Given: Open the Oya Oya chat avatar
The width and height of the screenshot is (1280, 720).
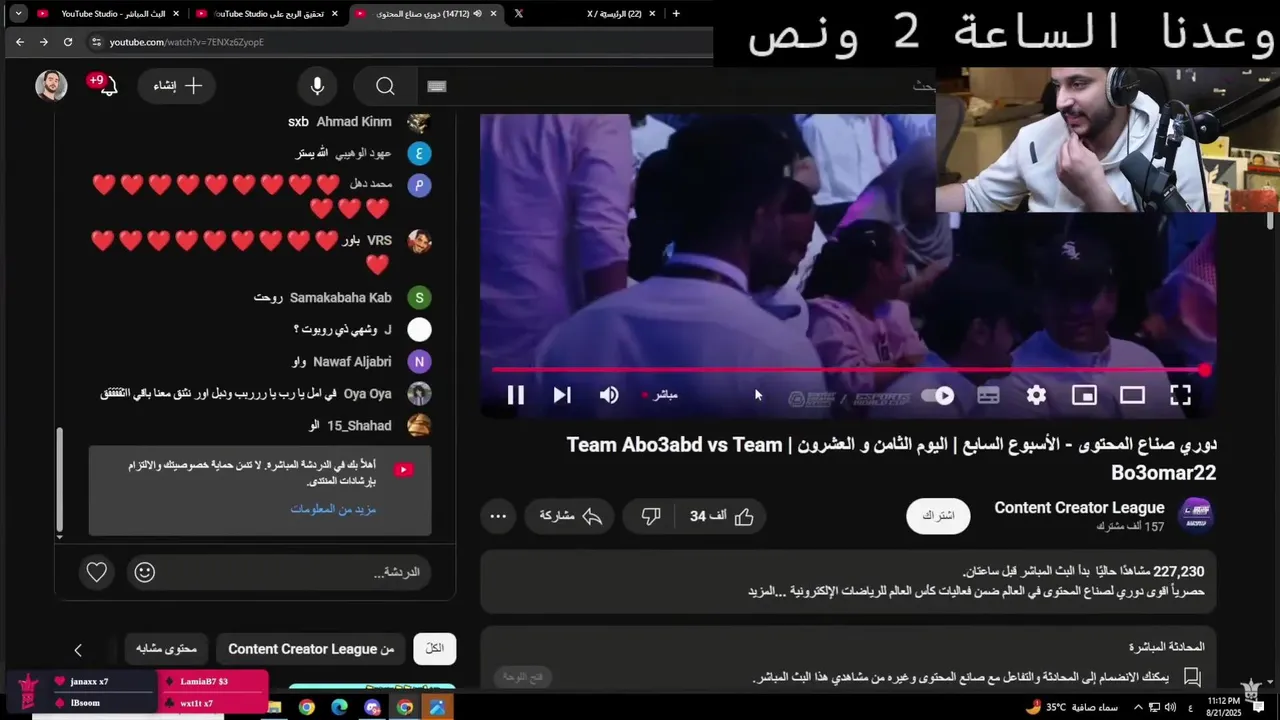Looking at the screenshot, I should pos(419,394).
